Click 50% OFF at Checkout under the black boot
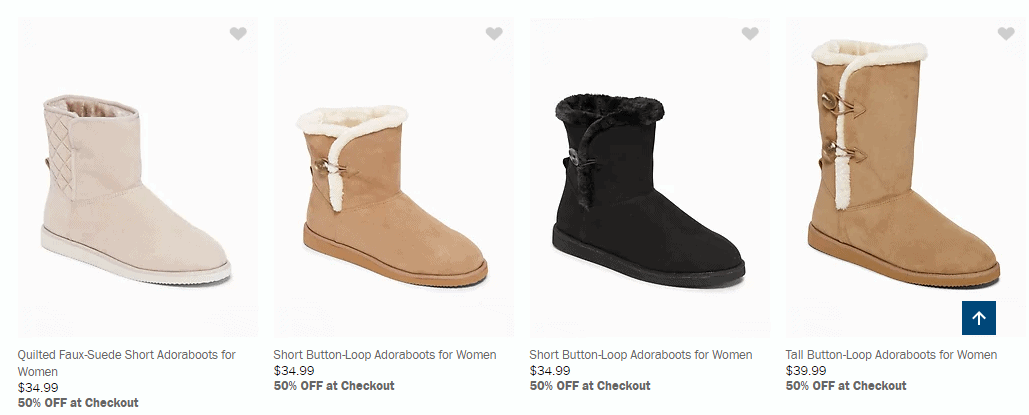The image size is (1029, 415). click(x=590, y=386)
